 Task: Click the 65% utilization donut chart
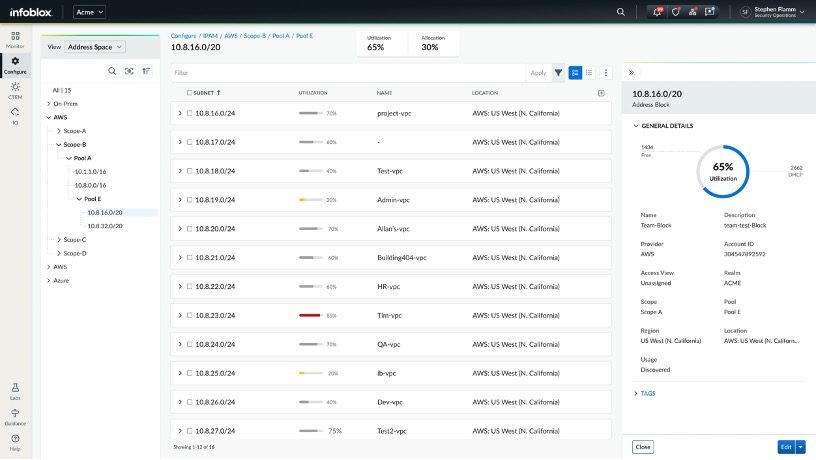click(723, 172)
